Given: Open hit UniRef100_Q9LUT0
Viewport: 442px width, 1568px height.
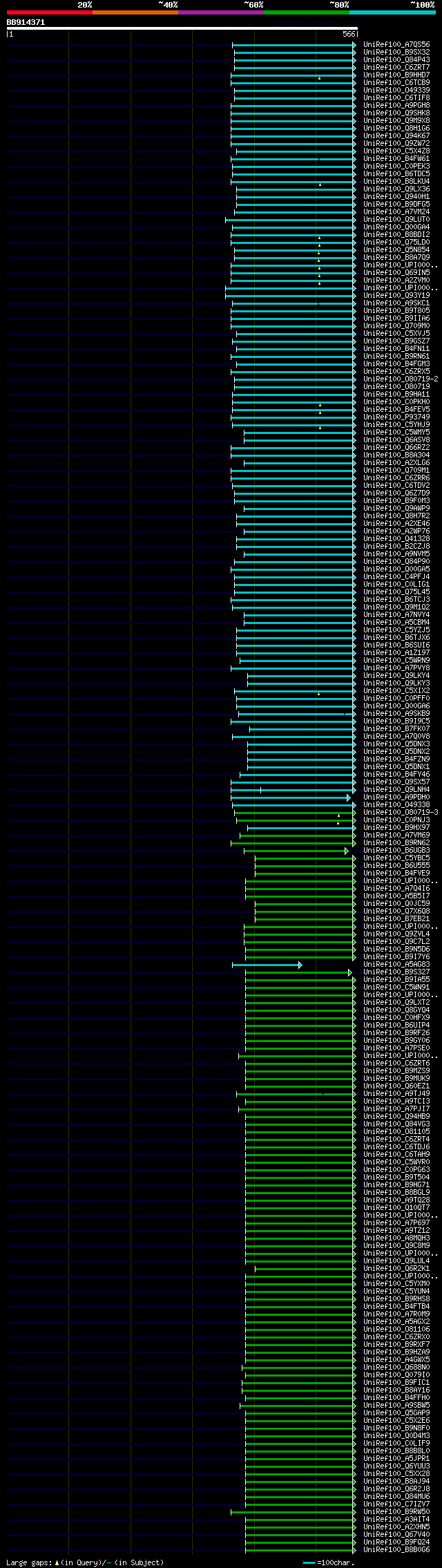Looking at the screenshot, I should (396, 220).
